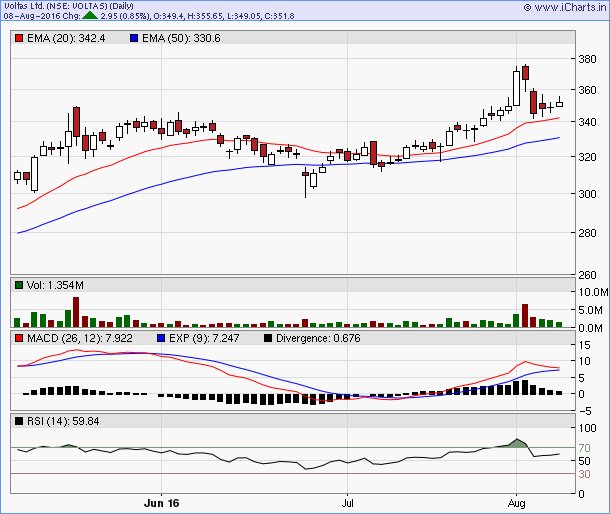
Task: Click the green Vol legend swatch
Action: point(19,285)
